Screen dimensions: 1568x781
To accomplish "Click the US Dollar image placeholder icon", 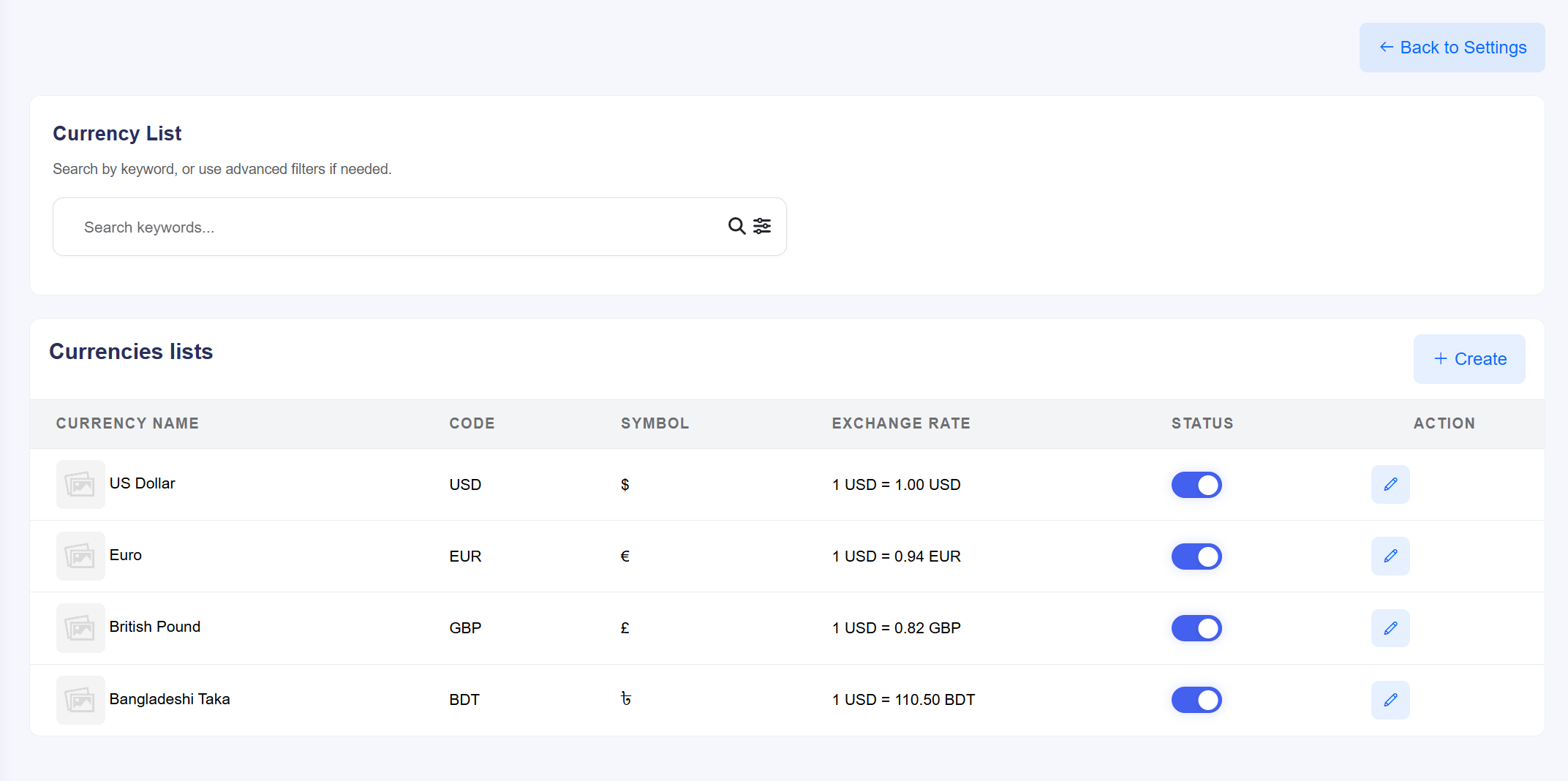I will (x=80, y=484).
